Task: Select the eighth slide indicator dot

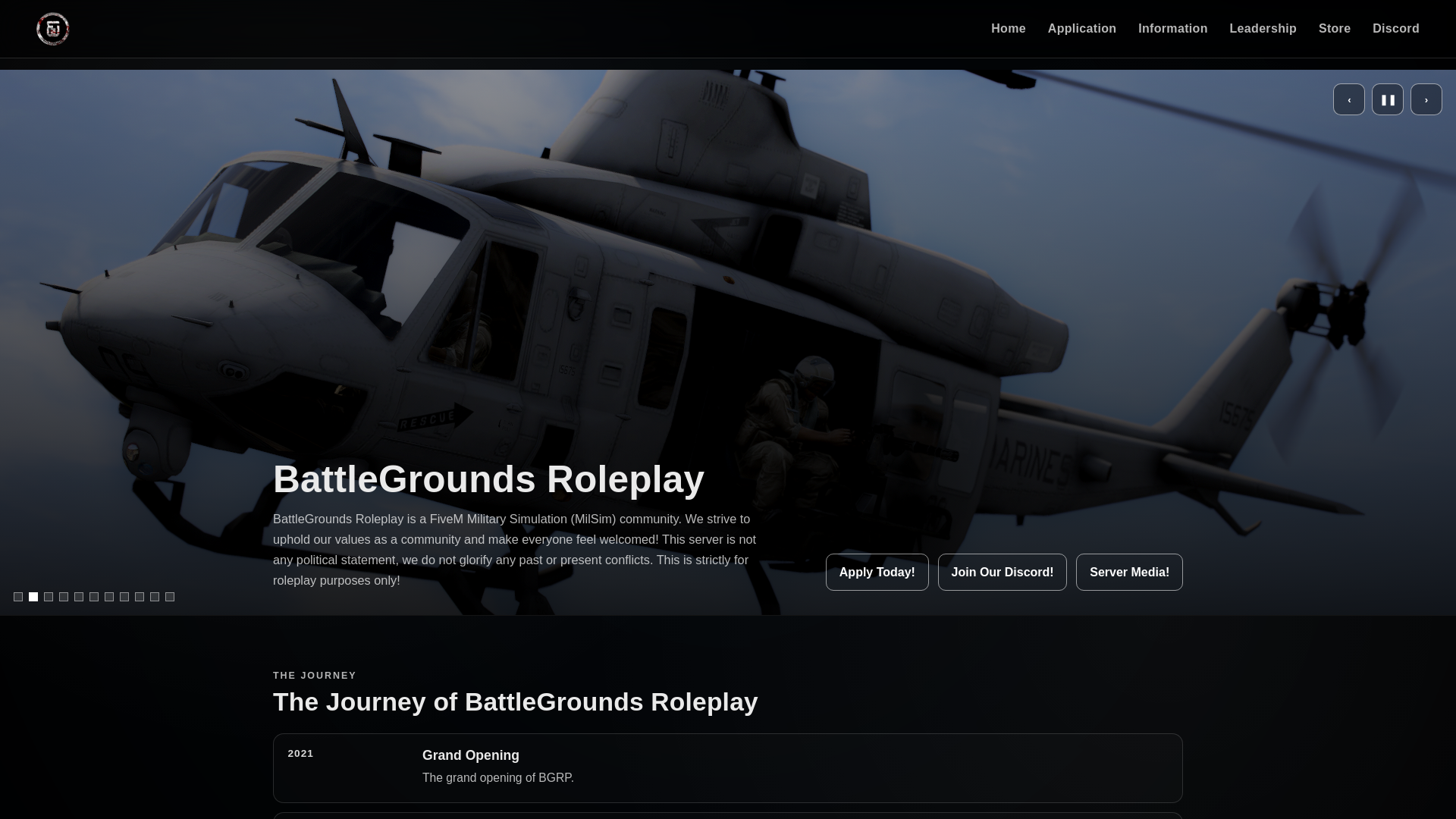Action: click(x=124, y=597)
